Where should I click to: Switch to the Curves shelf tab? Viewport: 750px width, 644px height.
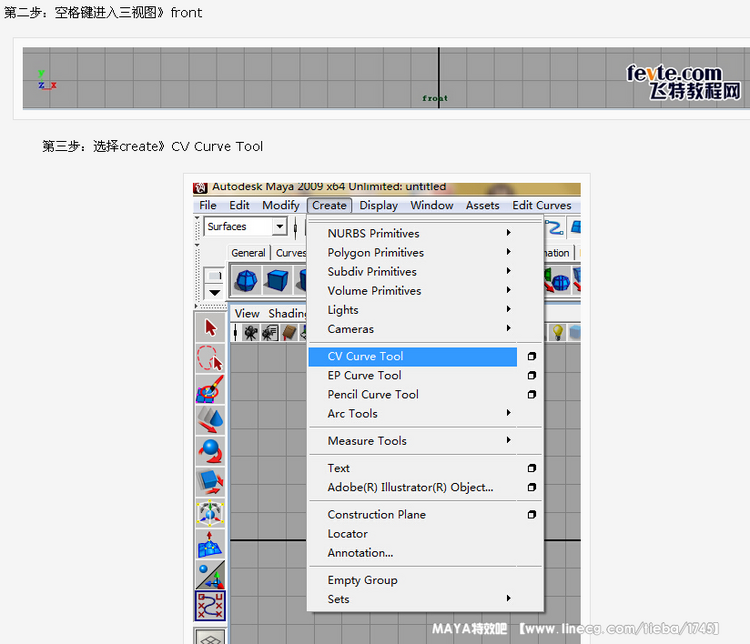[290, 253]
